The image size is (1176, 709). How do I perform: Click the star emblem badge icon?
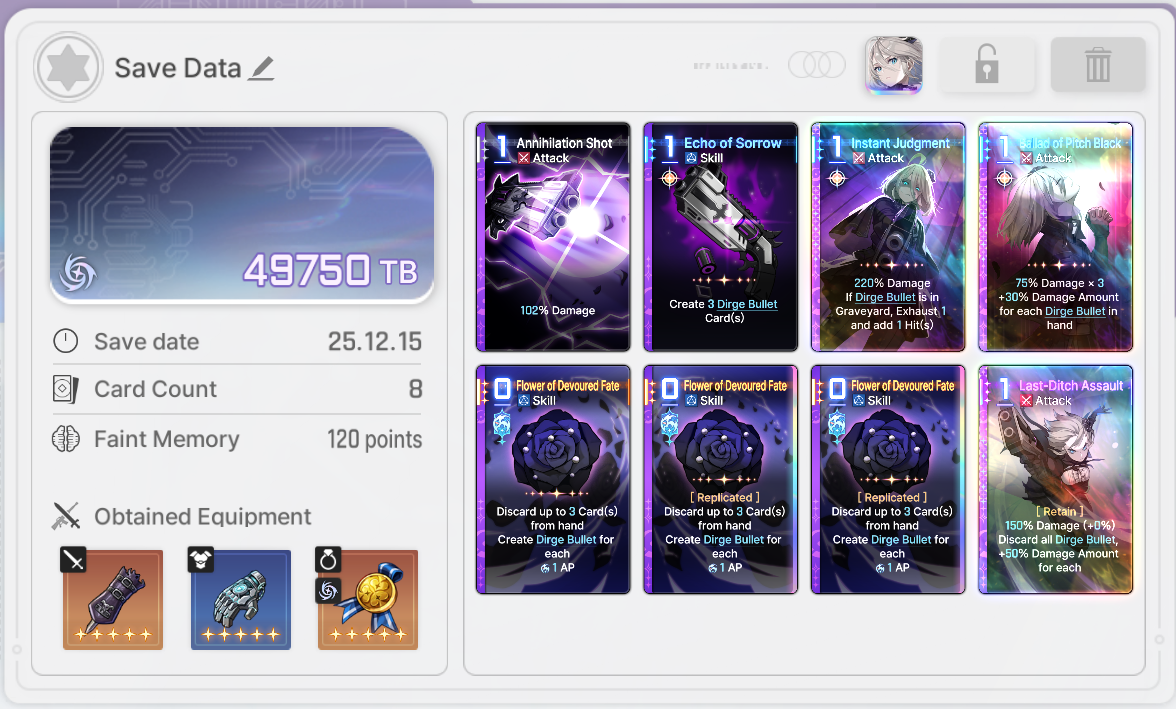click(x=68, y=68)
